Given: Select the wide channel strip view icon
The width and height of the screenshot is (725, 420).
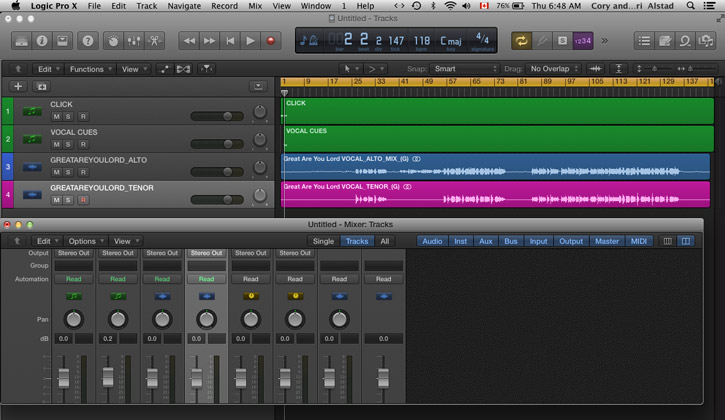Looking at the screenshot, I should point(686,241).
